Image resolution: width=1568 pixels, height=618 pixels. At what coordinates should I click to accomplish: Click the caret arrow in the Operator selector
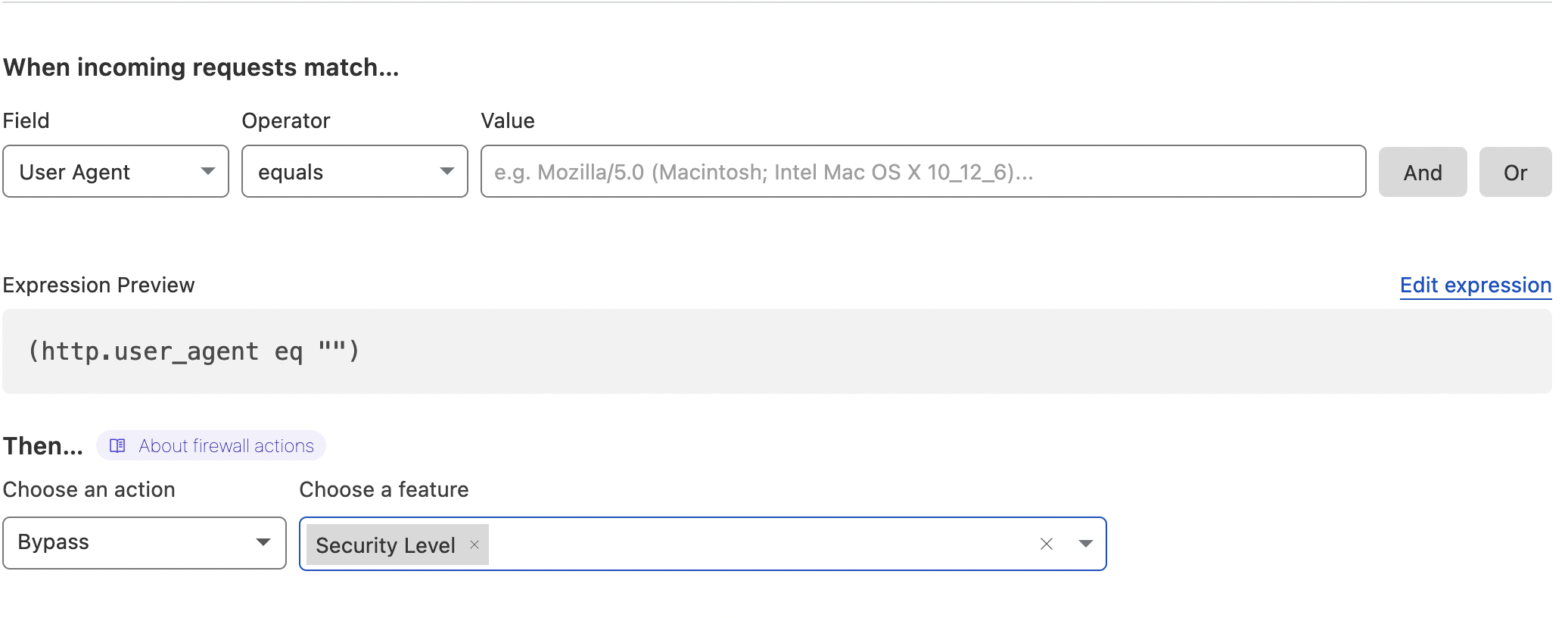click(446, 172)
